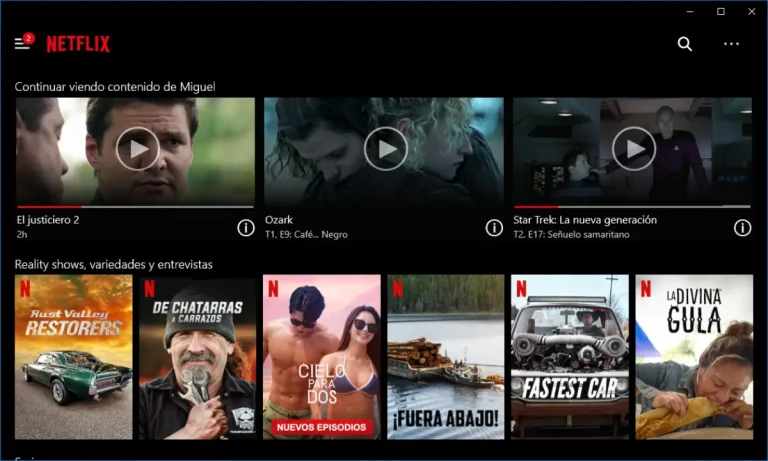The image size is (768, 461).
Task: Click the Netflix logo
Action: point(78,44)
